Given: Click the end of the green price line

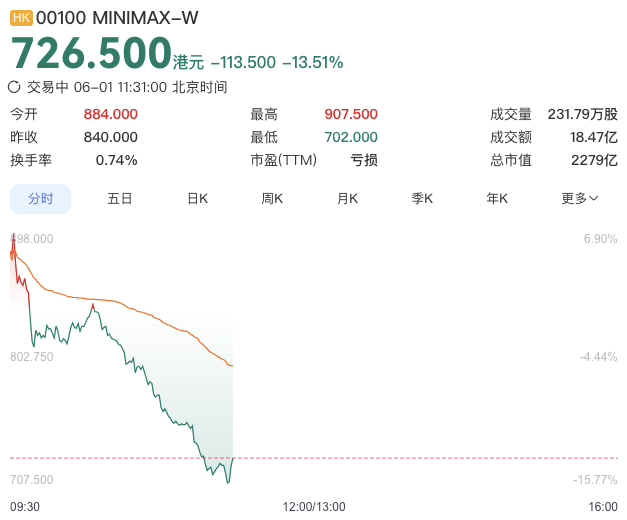Looking at the screenshot, I should click(232, 458).
